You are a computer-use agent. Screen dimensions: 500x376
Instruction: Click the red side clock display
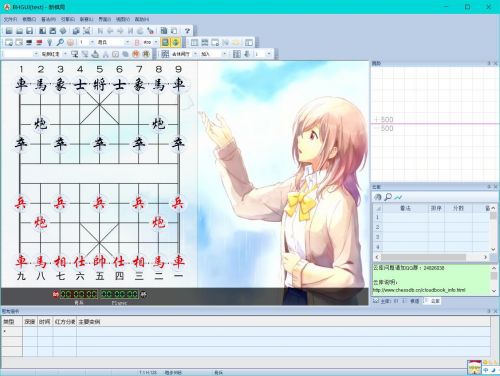[x=79, y=294]
